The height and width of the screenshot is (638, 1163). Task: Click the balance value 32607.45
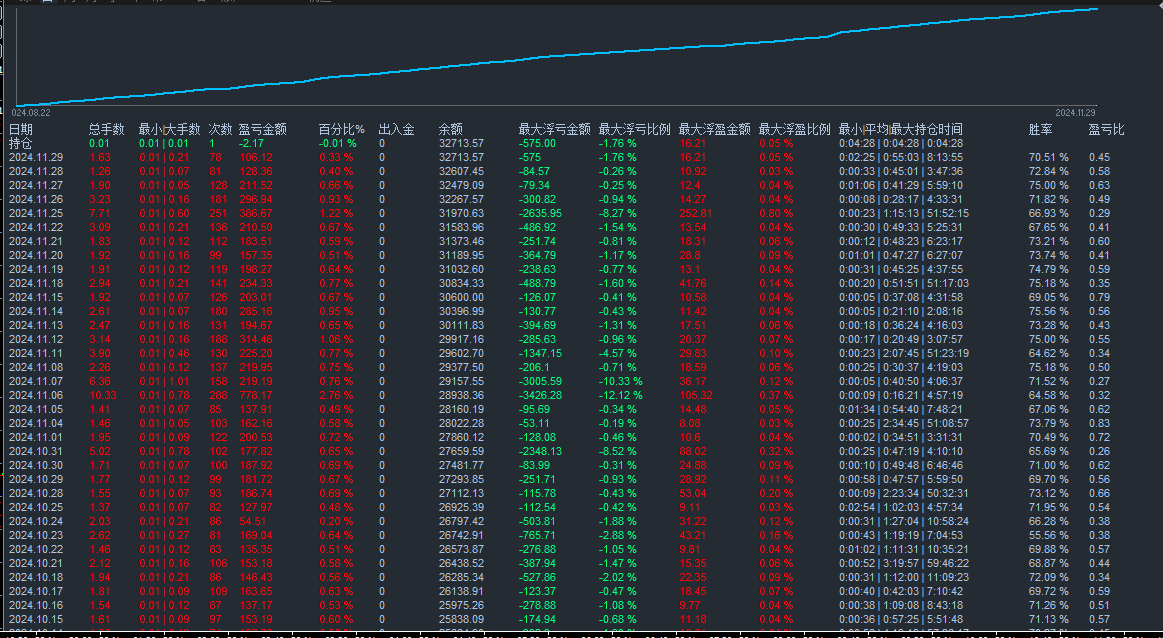[x=461, y=171]
